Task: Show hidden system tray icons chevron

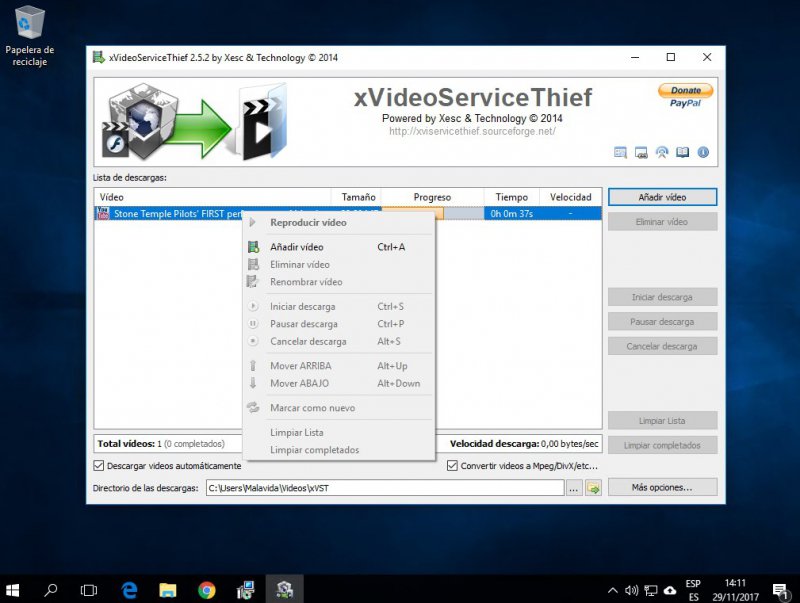Action: (612, 590)
